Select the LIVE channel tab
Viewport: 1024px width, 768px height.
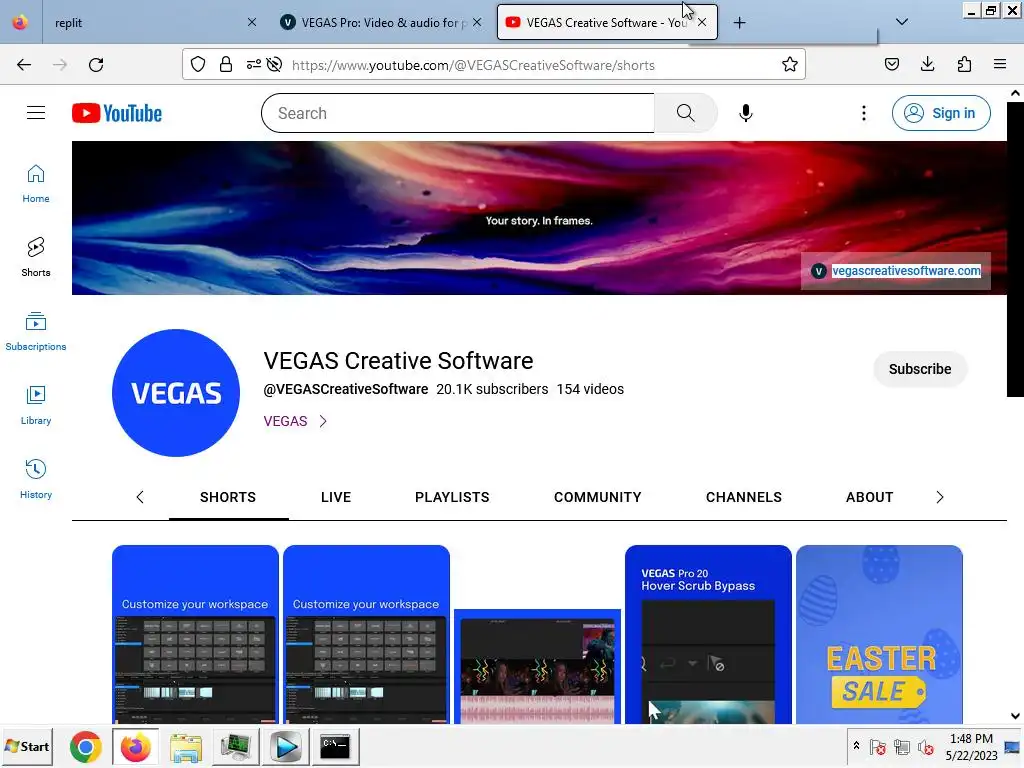pos(336,498)
